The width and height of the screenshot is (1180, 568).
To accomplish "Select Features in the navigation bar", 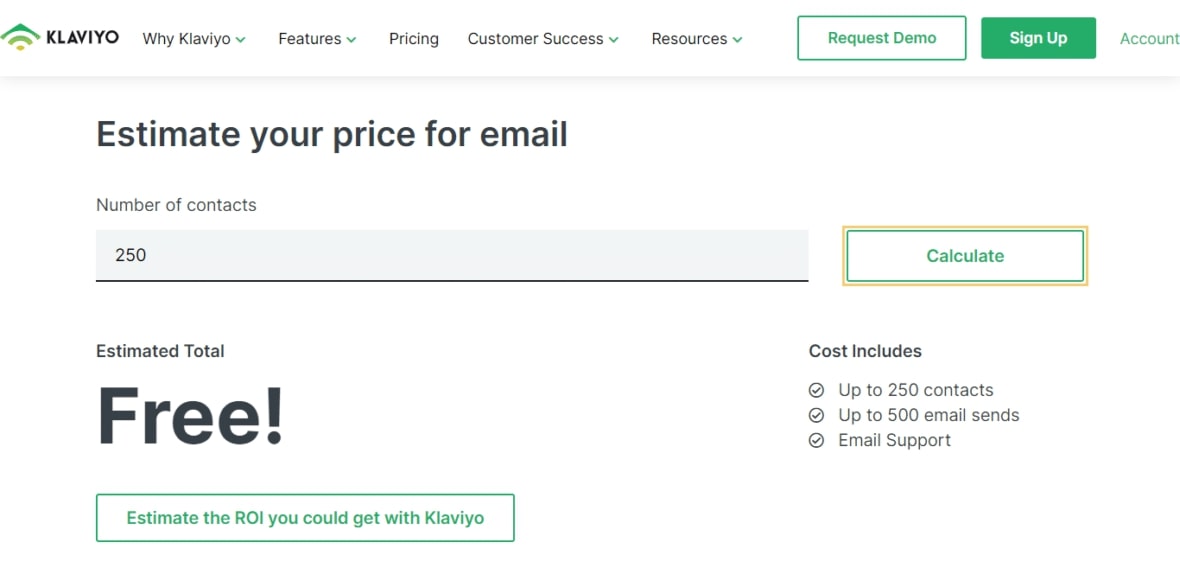I will pos(309,39).
